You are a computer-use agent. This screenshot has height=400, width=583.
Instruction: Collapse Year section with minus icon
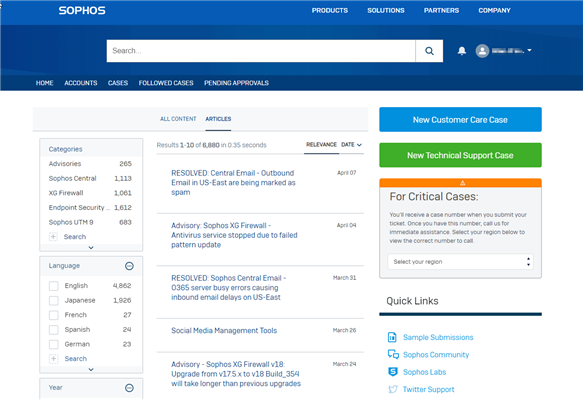point(129,388)
